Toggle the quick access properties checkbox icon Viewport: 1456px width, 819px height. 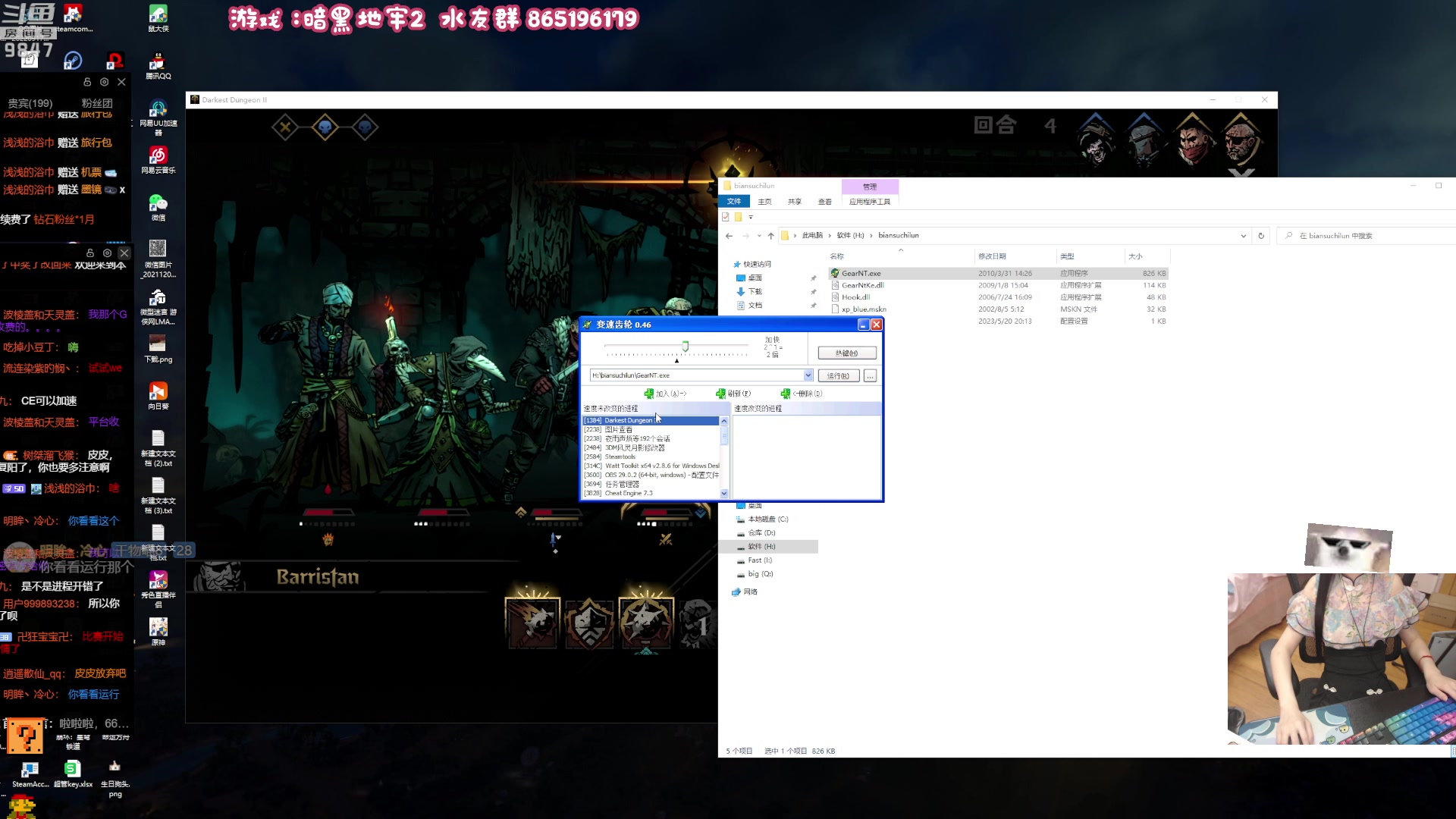(726, 217)
